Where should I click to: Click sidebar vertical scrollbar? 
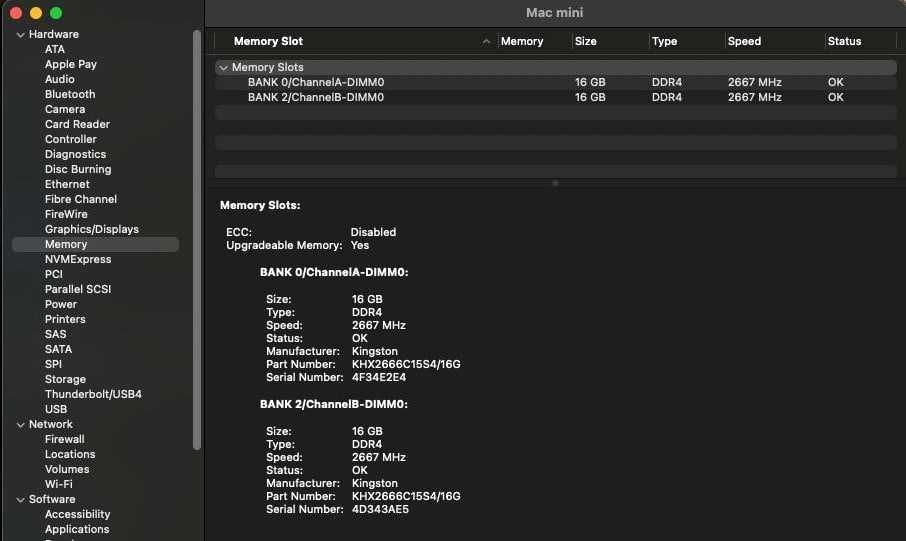point(197,240)
